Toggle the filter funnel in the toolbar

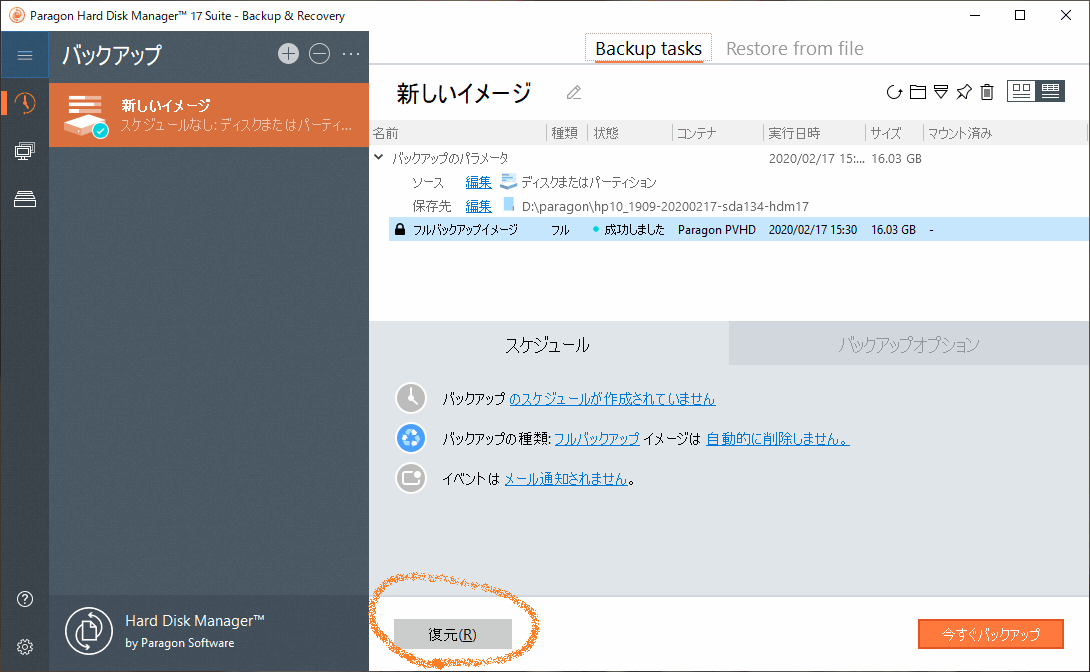tap(940, 91)
